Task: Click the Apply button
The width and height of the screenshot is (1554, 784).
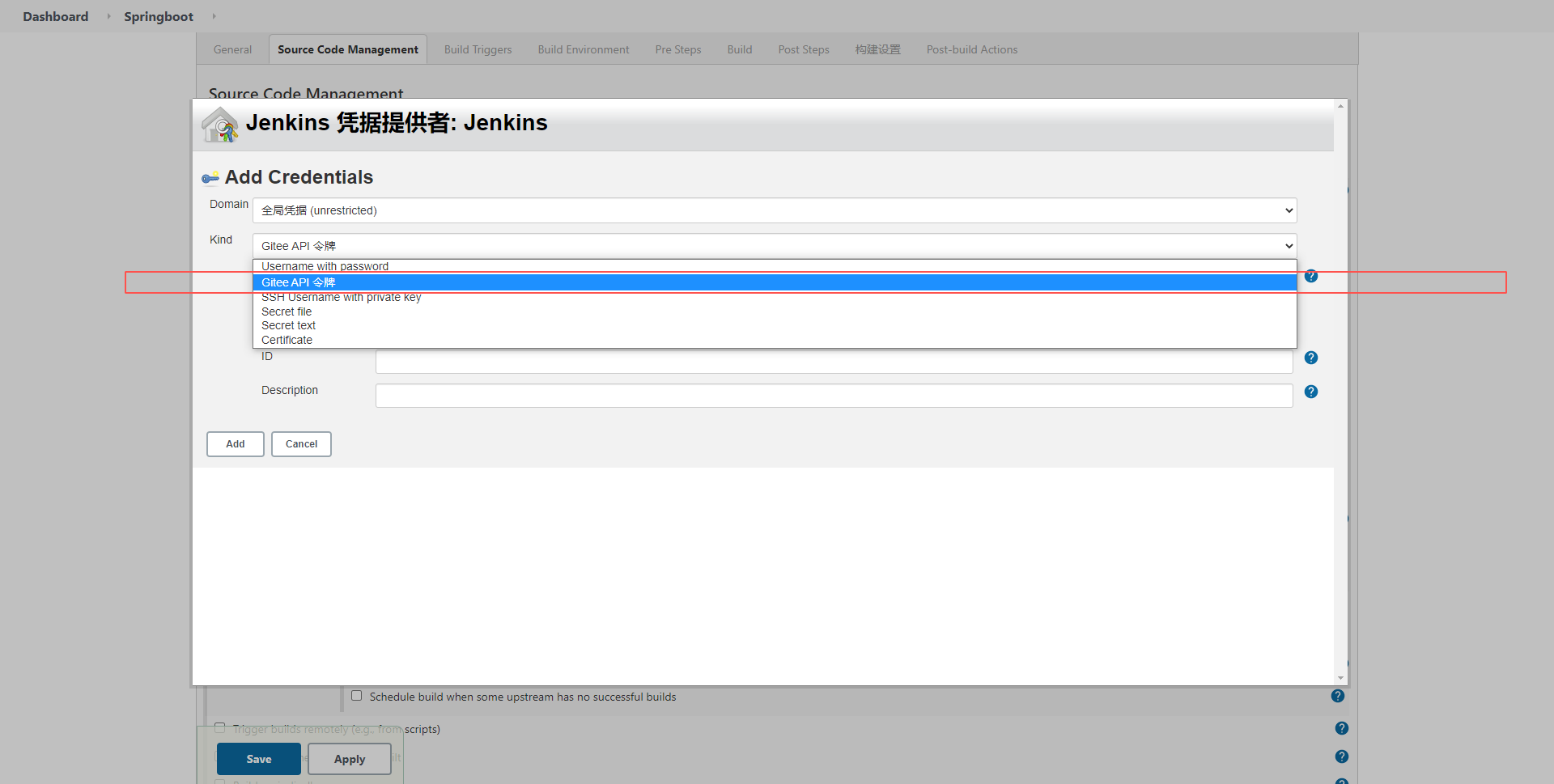Action: tap(350, 759)
